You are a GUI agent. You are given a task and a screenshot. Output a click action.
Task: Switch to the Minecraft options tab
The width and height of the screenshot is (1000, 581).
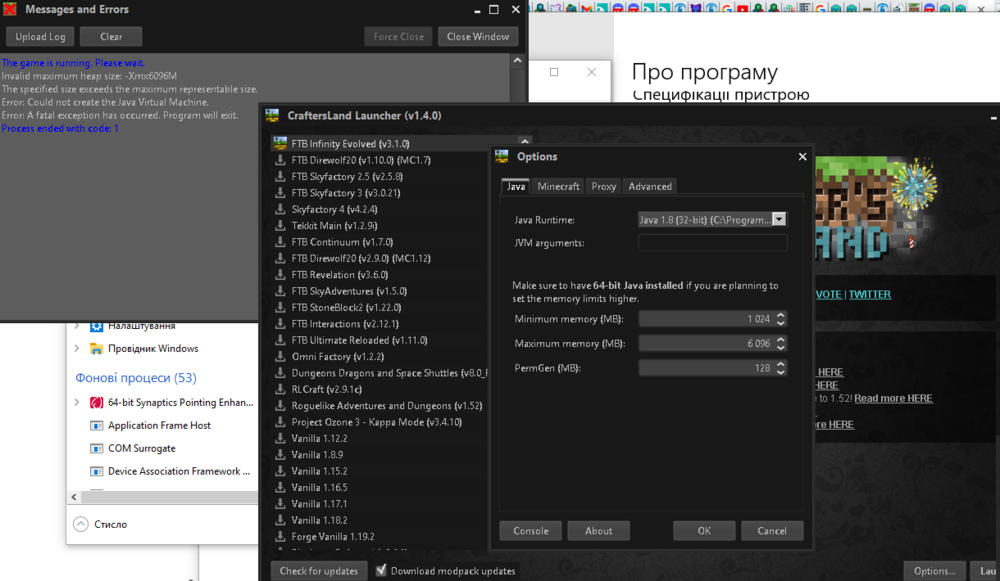click(x=558, y=186)
